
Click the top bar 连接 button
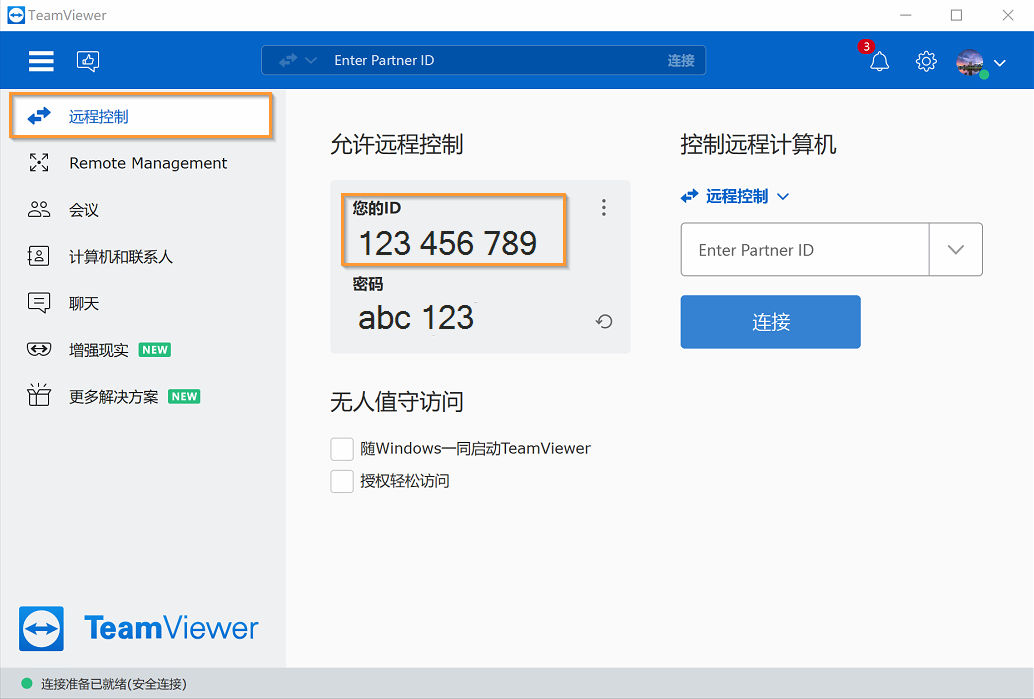(681, 61)
